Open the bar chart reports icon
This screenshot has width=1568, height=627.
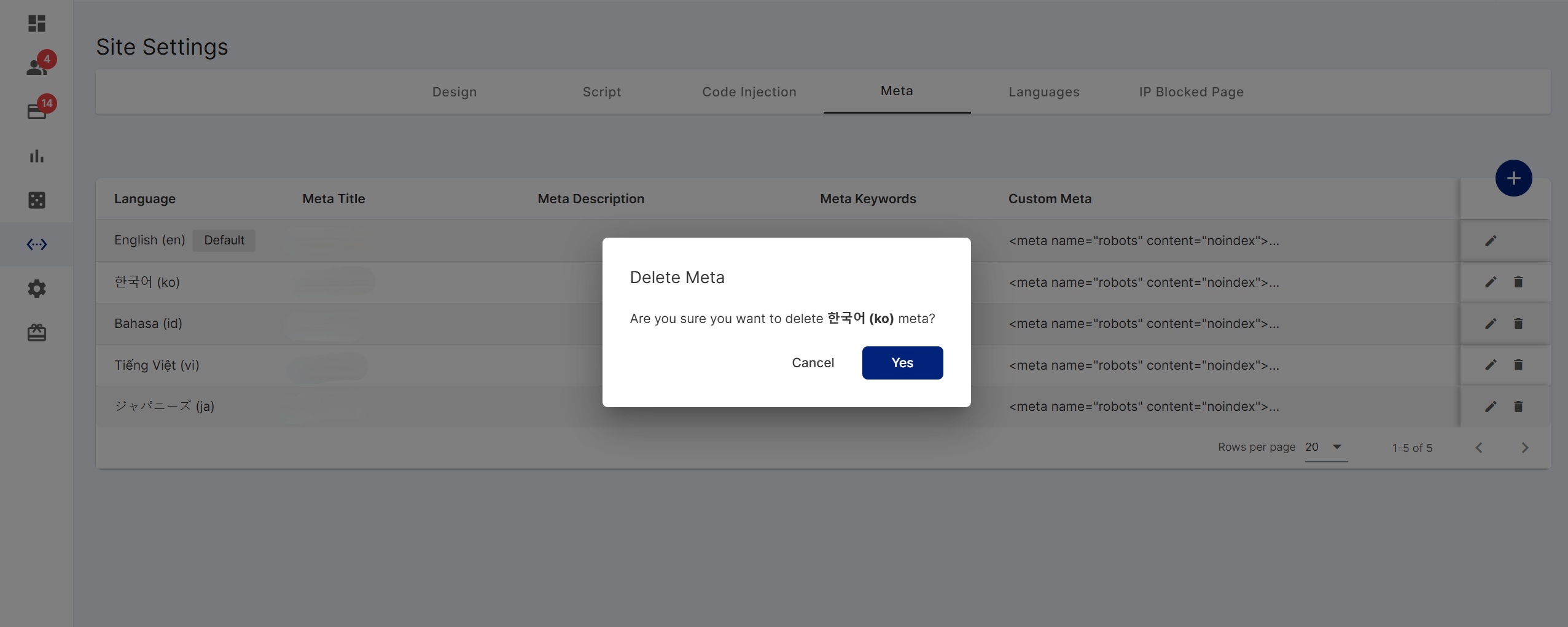37,156
